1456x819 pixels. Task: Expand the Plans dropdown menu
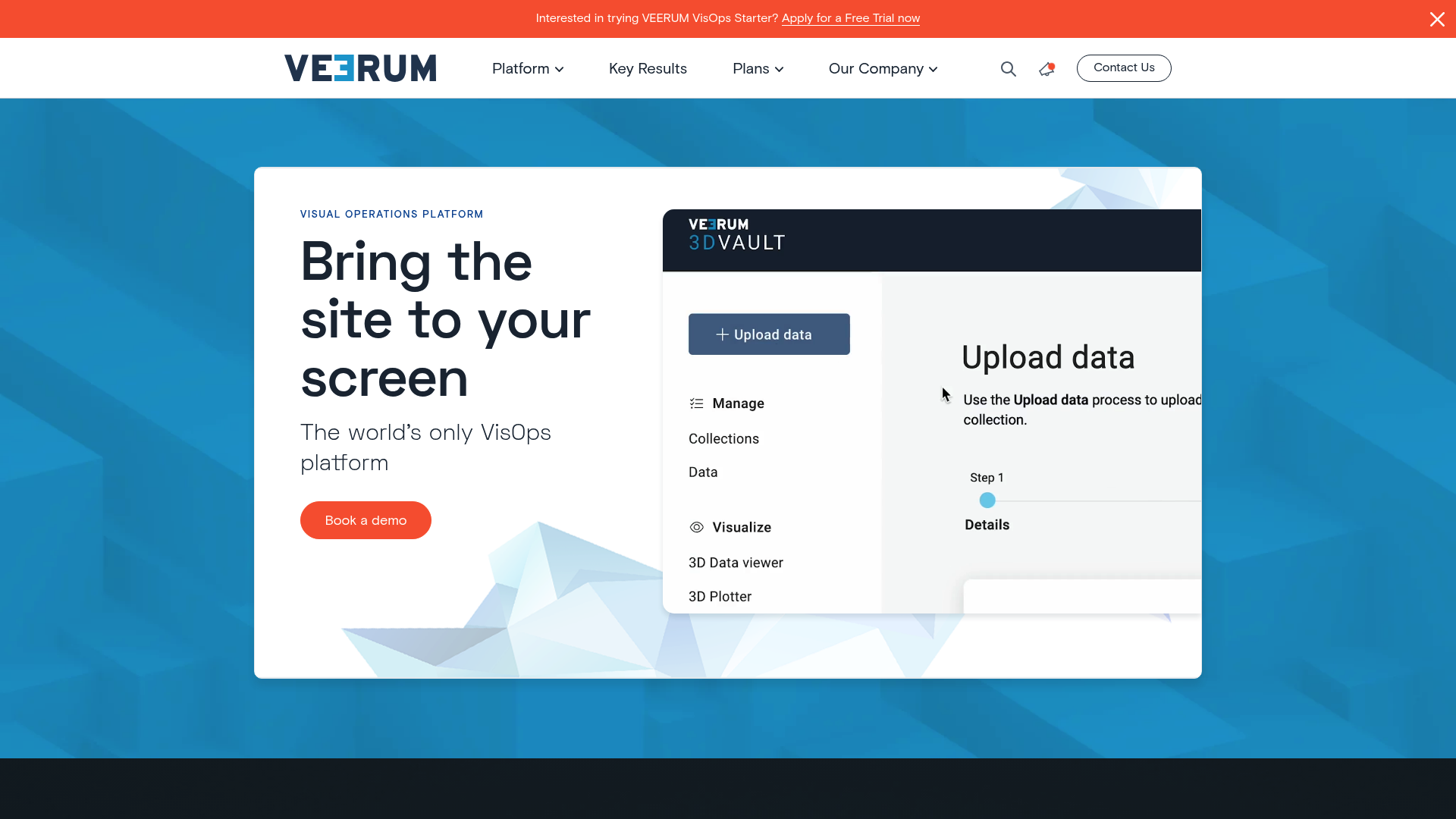pyautogui.click(x=758, y=68)
